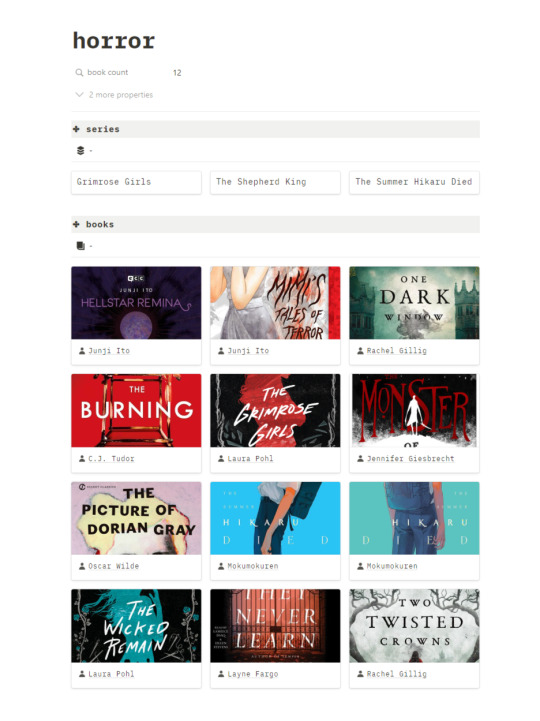540x721 pixels.
Task: Open The Monster book cover
Action: tap(414, 411)
